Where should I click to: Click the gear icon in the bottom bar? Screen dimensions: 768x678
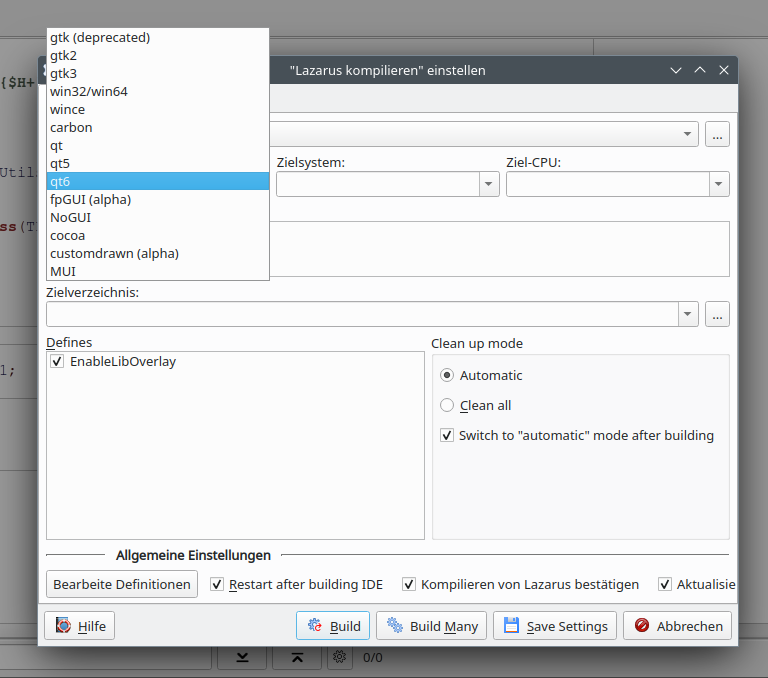click(x=340, y=657)
